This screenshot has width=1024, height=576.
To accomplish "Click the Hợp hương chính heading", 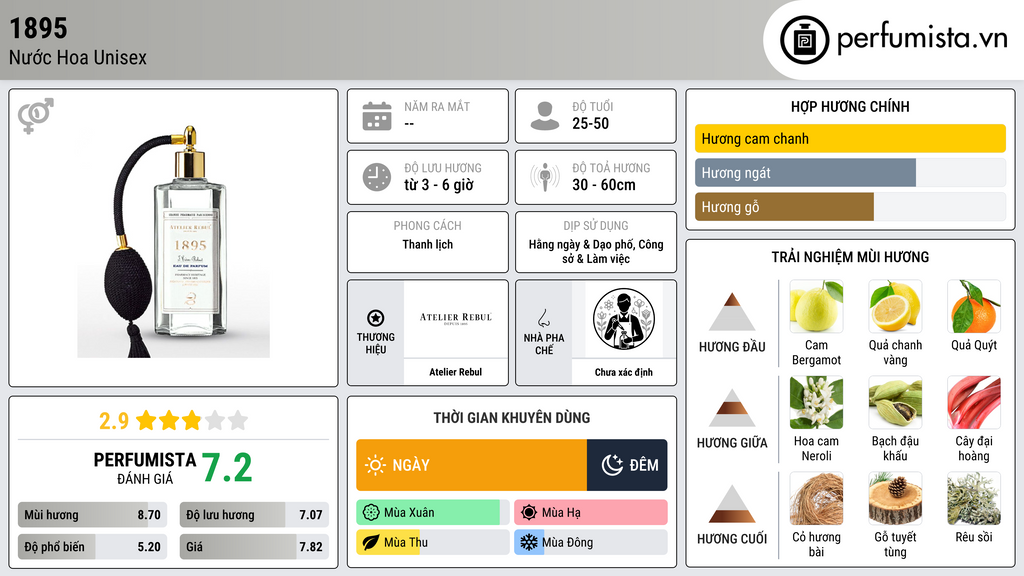I will click(850, 106).
